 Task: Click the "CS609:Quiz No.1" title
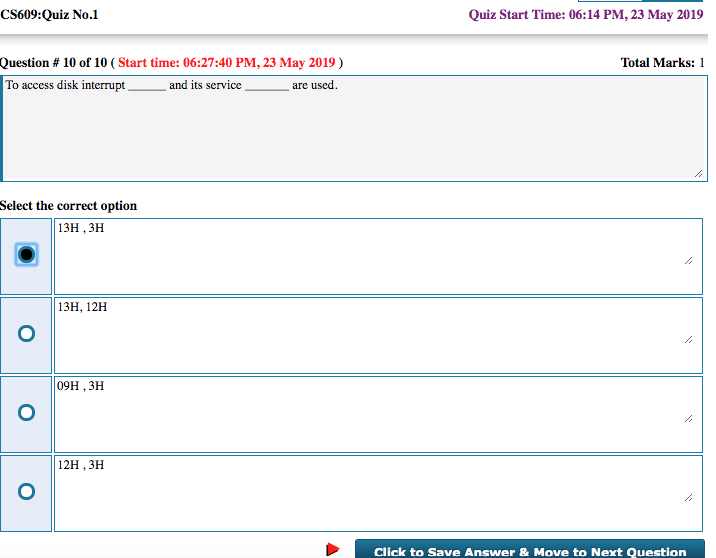[50, 15]
